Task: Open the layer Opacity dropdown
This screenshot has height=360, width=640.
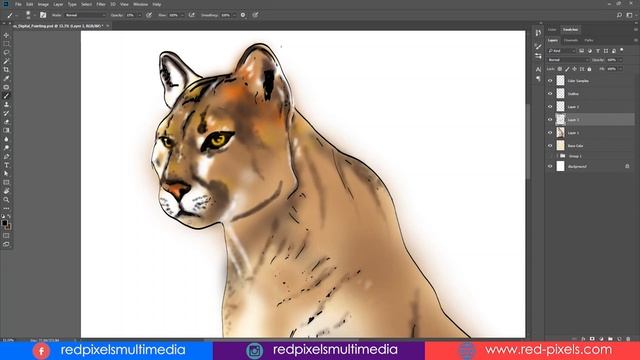Action: pyautogui.click(x=621, y=60)
